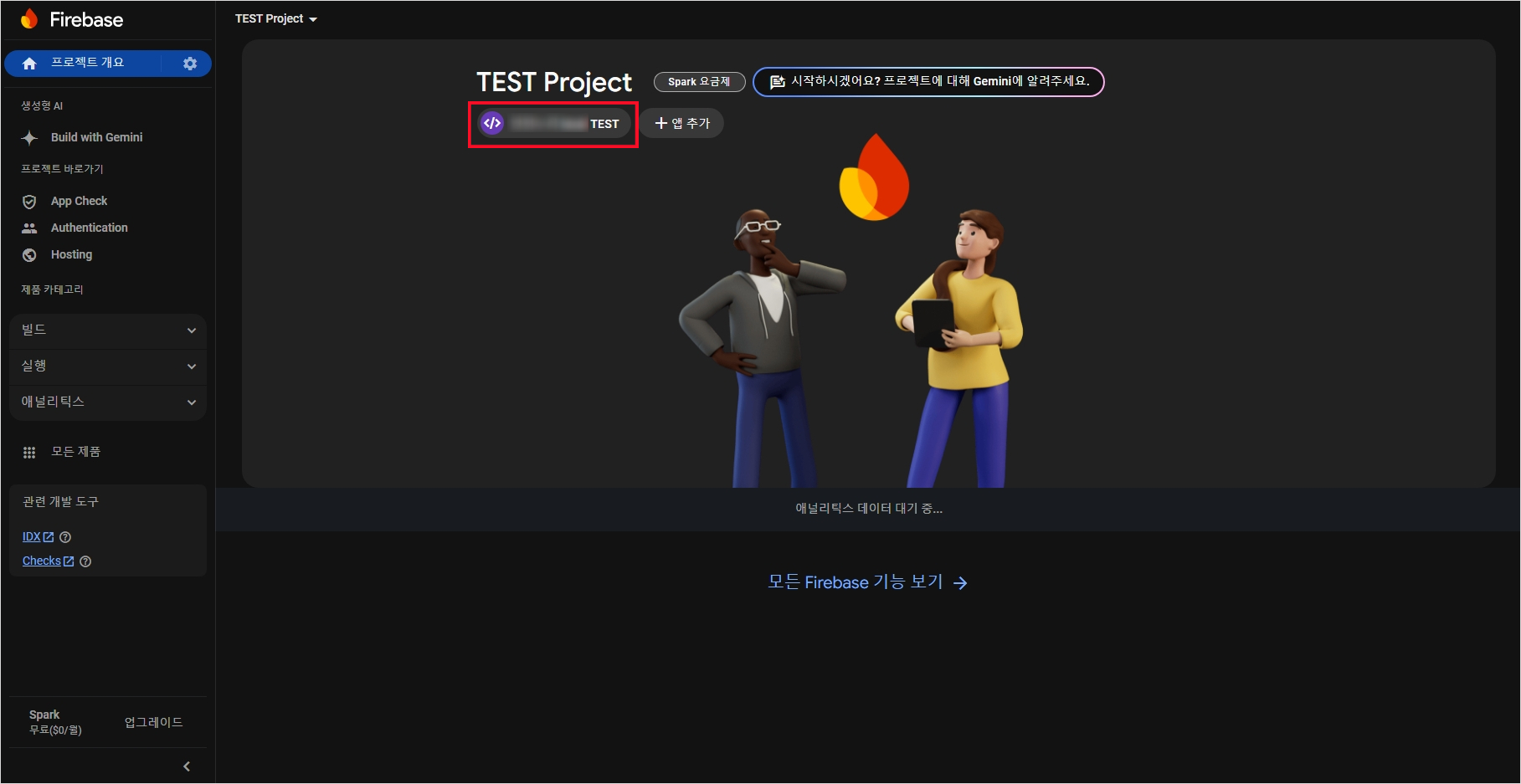Open project settings gear icon
The width and height of the screenshot is (1521, 784).
click(x=190, y=64)
